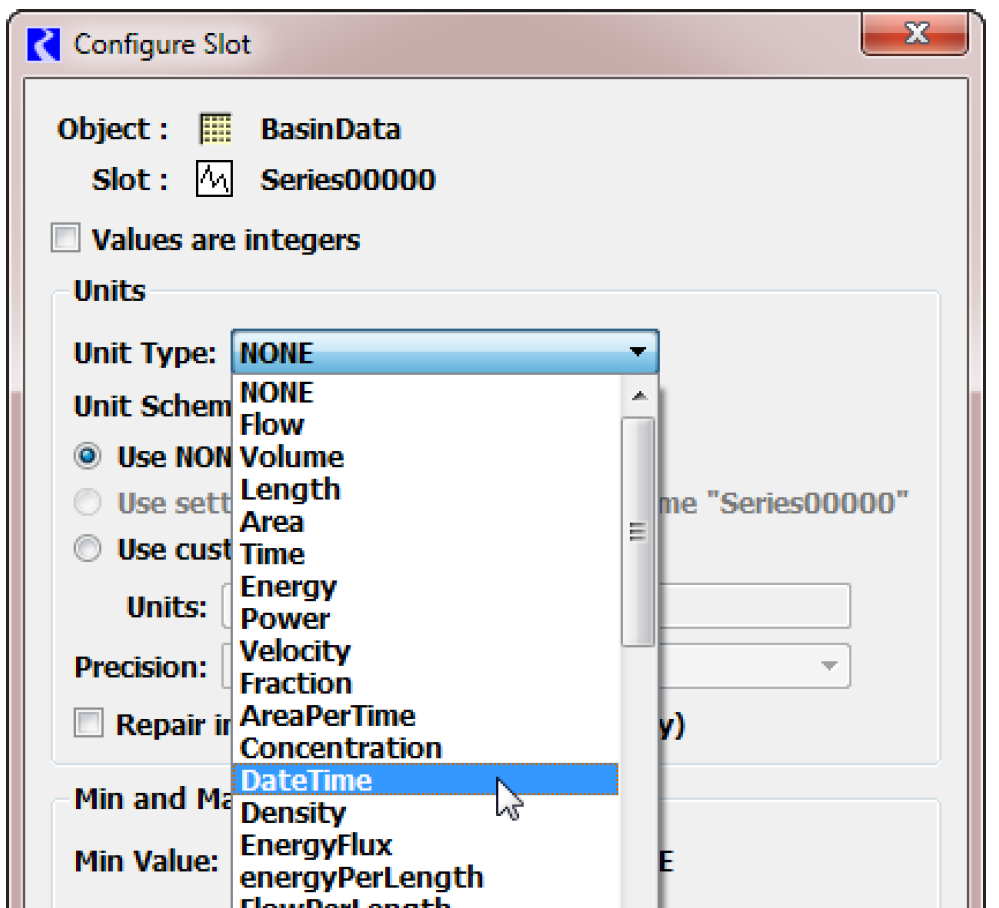Screen dimensions: 999x908
Task: Select DateTime from the unit list
Action: pos(306,781)
